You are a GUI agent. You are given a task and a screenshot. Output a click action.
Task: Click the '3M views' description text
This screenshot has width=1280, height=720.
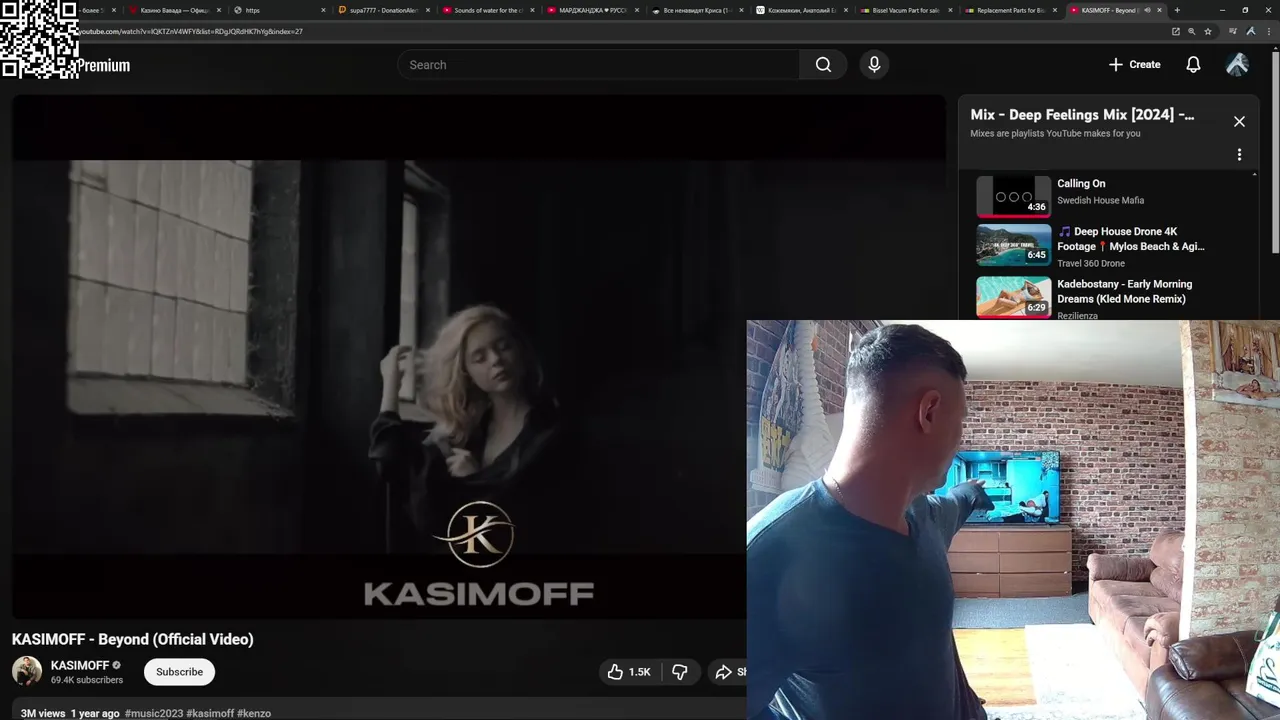(43, 713)
